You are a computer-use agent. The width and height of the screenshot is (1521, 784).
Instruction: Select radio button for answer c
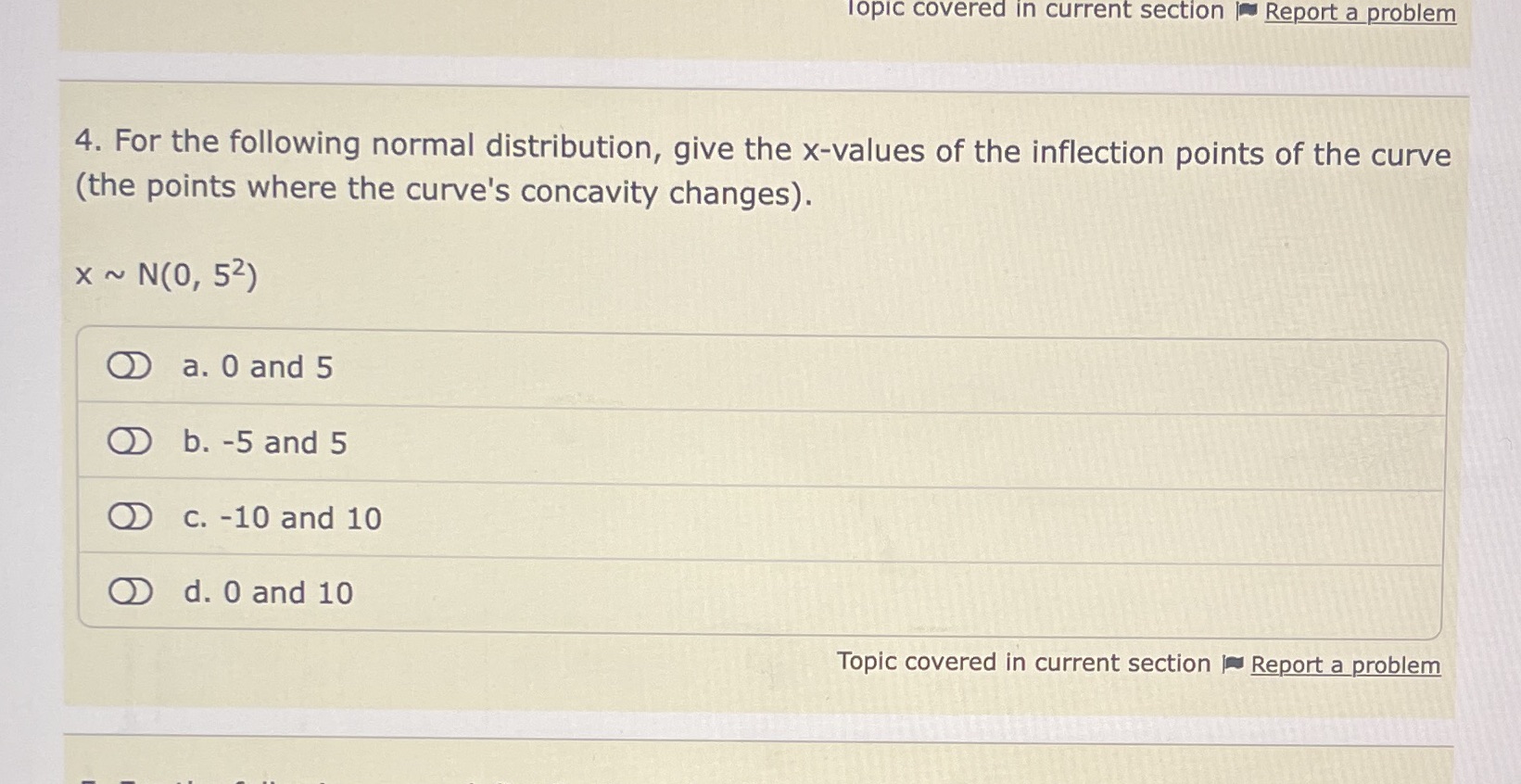(129, 517)
